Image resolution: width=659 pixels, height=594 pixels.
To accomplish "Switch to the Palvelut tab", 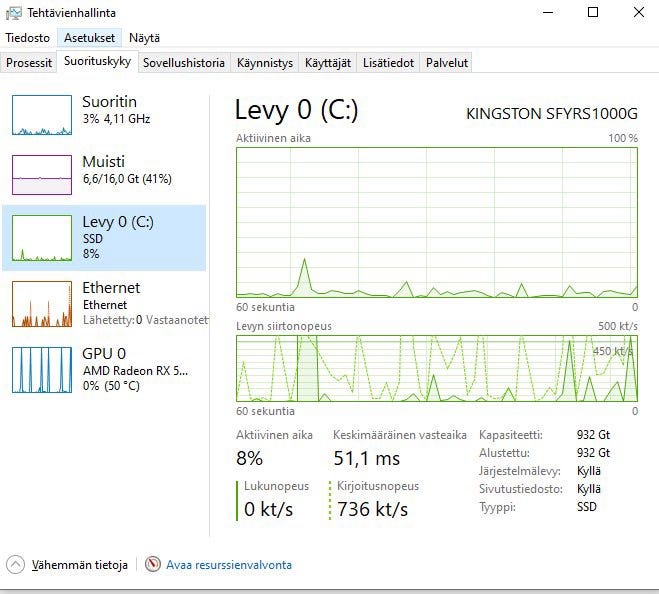I will tap(447, 62).
